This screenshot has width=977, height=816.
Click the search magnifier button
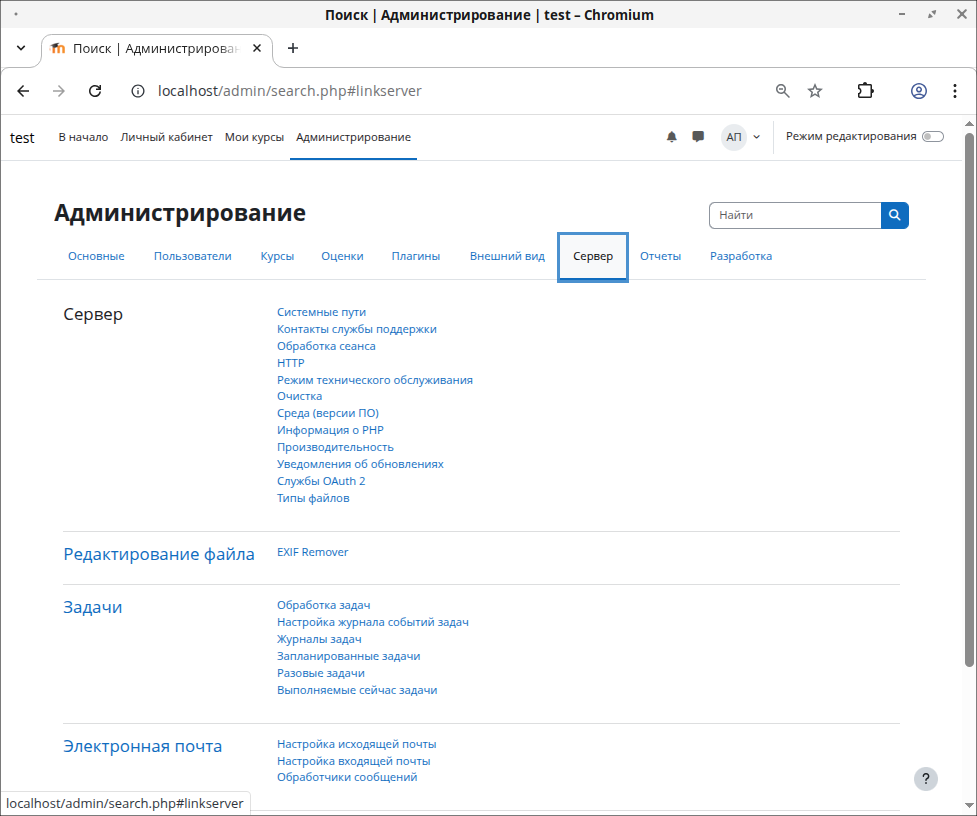click(894, 215)
